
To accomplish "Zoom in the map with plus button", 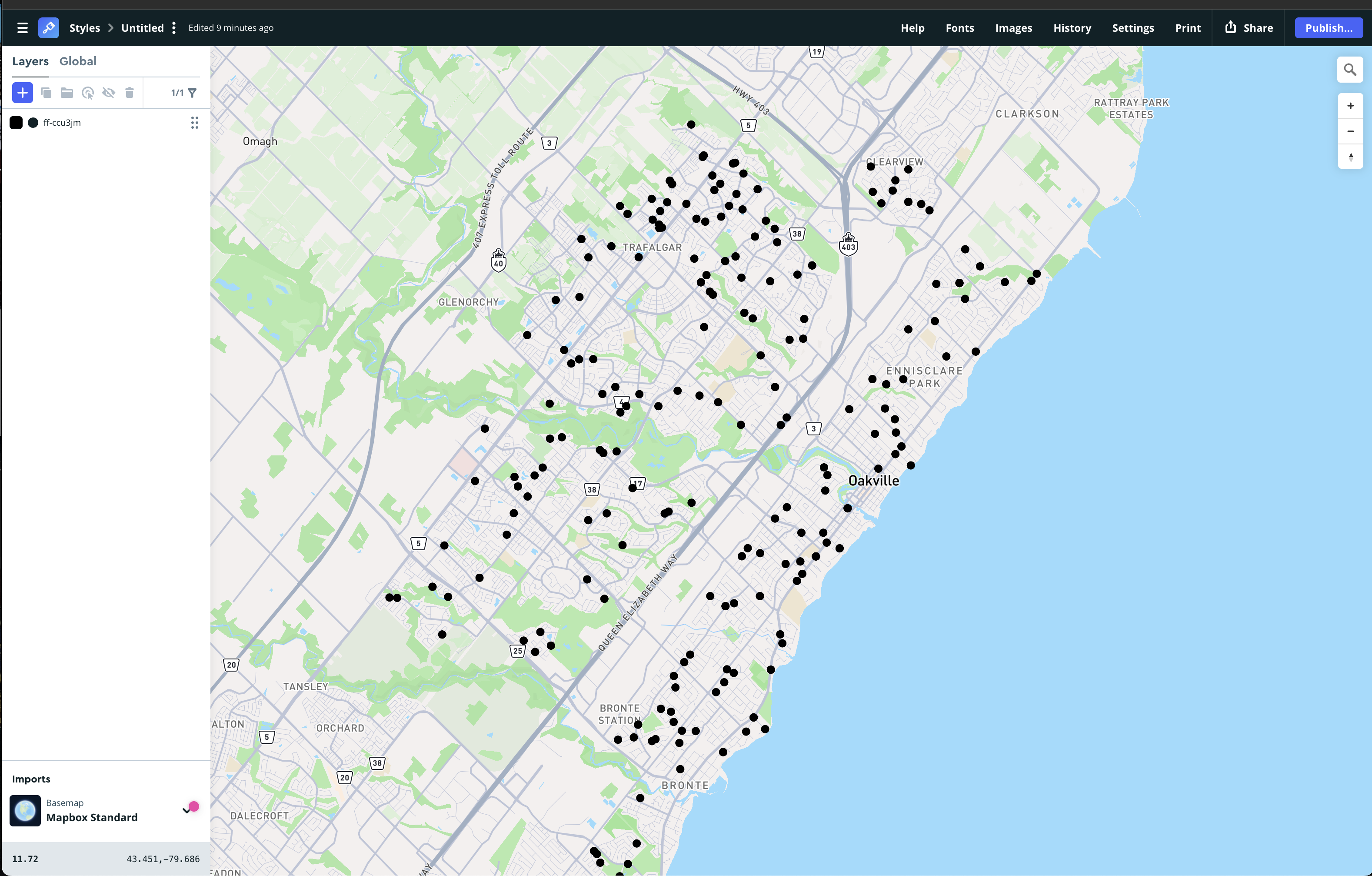I will pyautogui.click(x=1350, y=106).
